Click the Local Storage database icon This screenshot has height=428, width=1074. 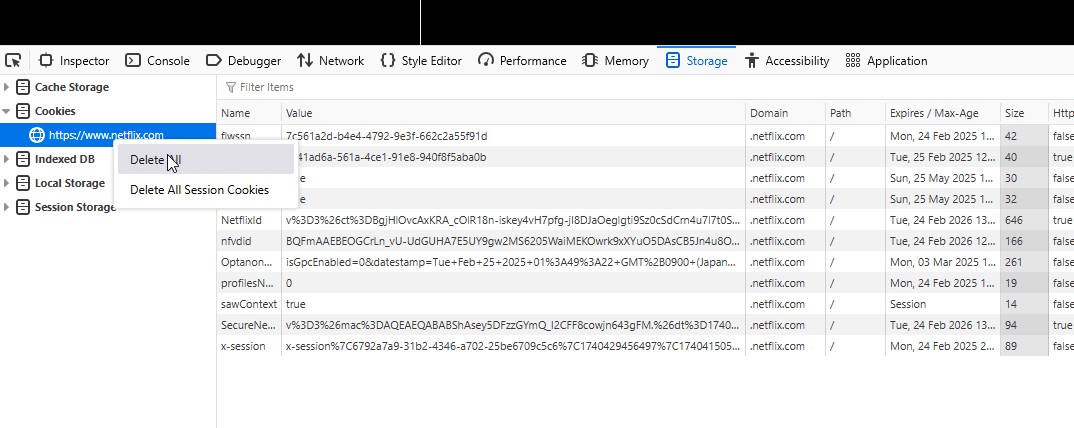click(x=23, y=183)
